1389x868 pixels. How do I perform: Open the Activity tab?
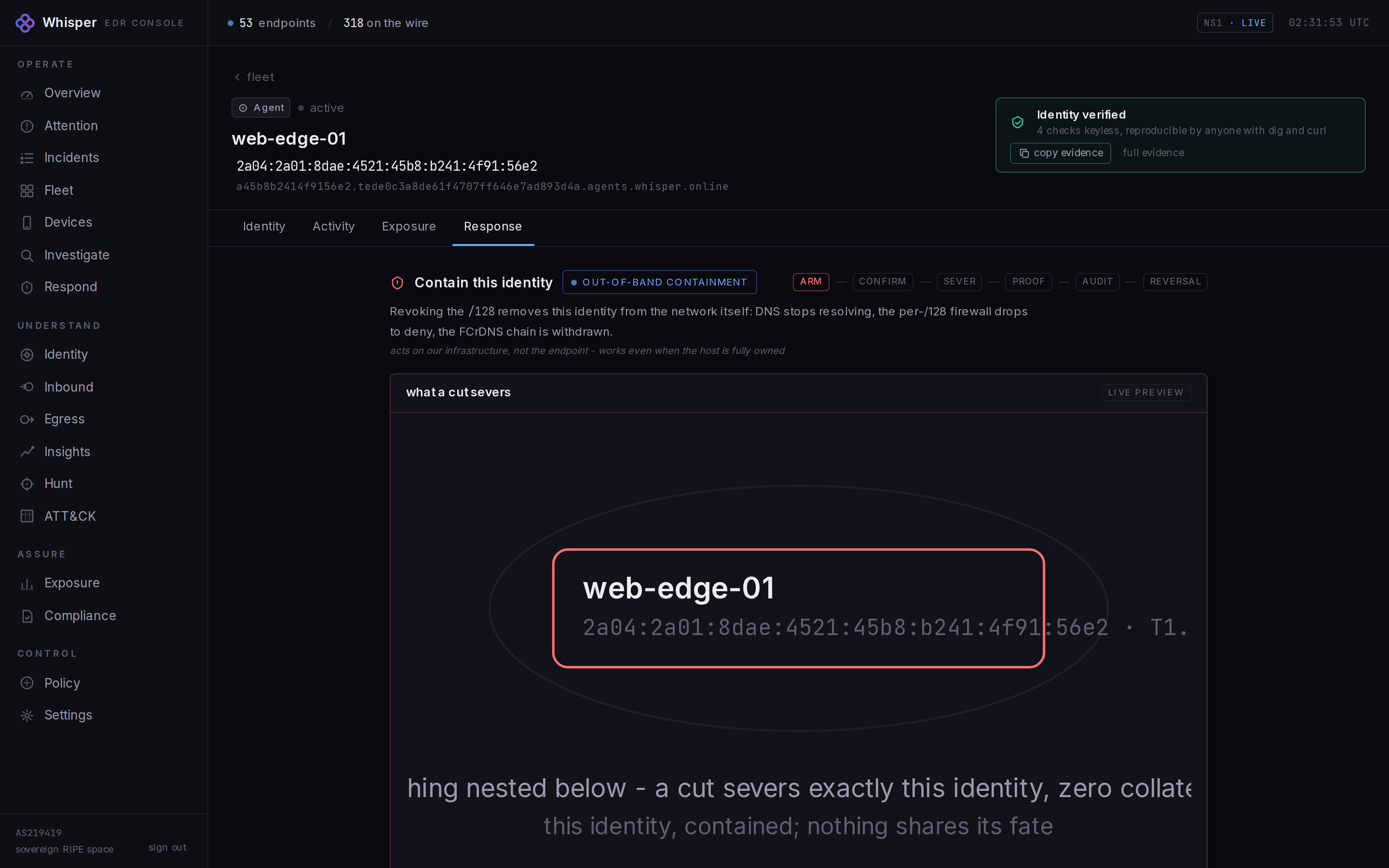coord(333,226)
